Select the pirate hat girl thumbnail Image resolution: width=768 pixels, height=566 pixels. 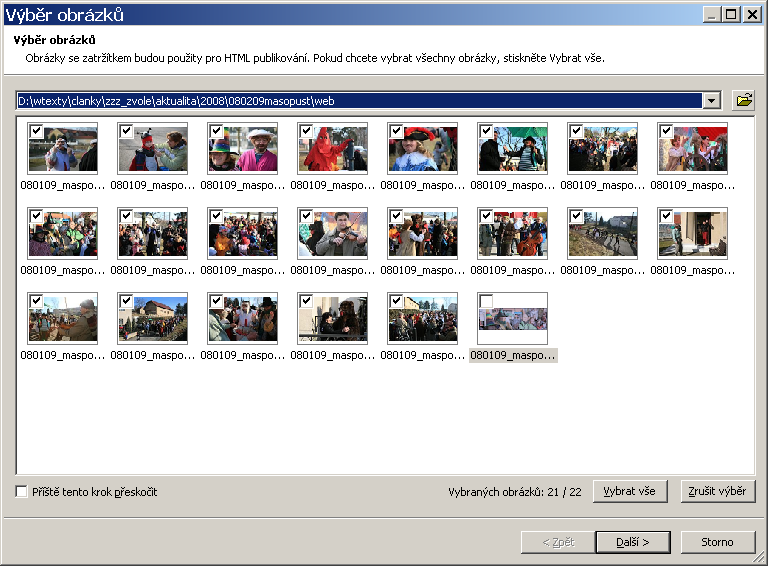pyautogui.click(x=423, y=150)
